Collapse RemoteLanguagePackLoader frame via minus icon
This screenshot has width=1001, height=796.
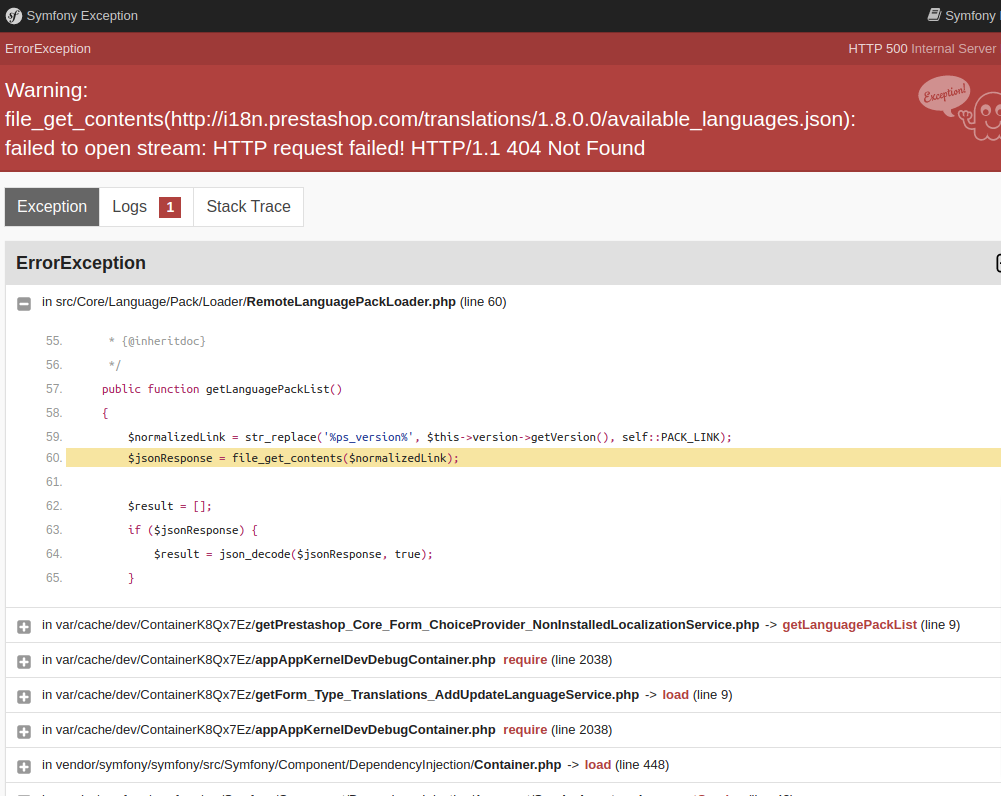[23, 302]
